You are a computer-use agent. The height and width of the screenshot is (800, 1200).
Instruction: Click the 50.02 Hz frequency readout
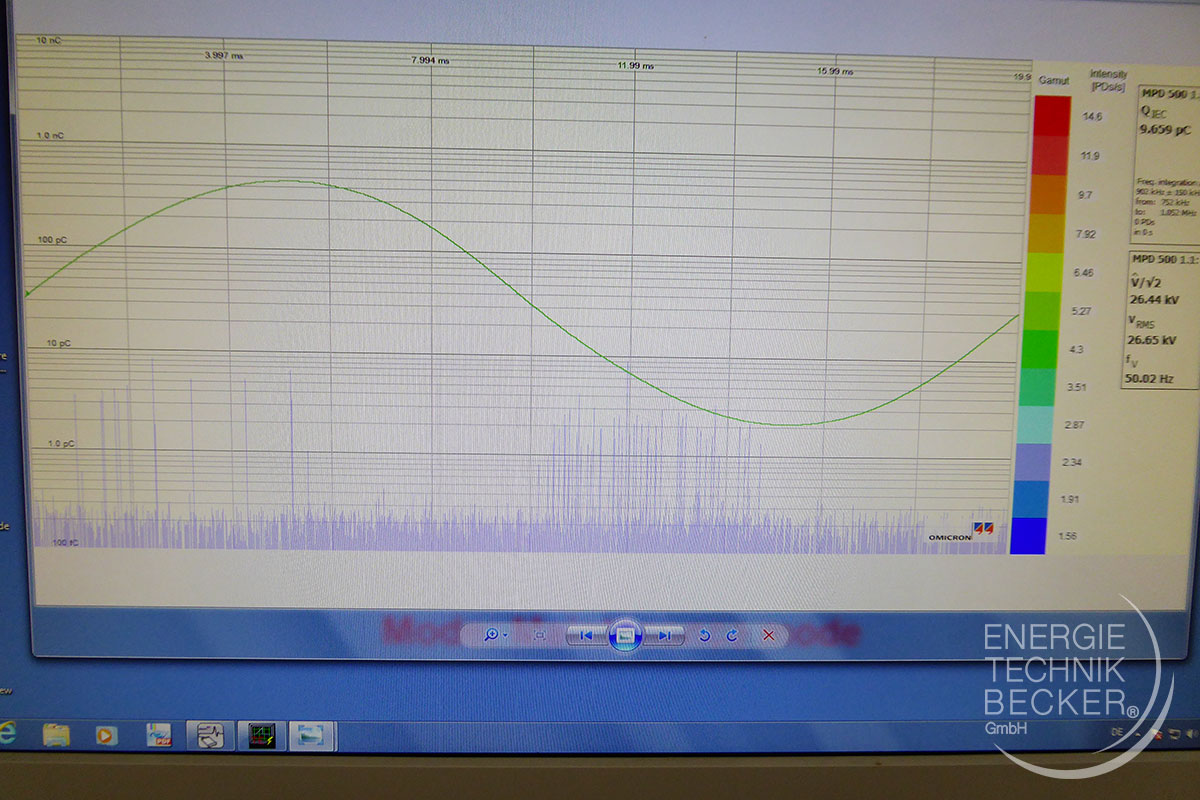pos(1151,379)
